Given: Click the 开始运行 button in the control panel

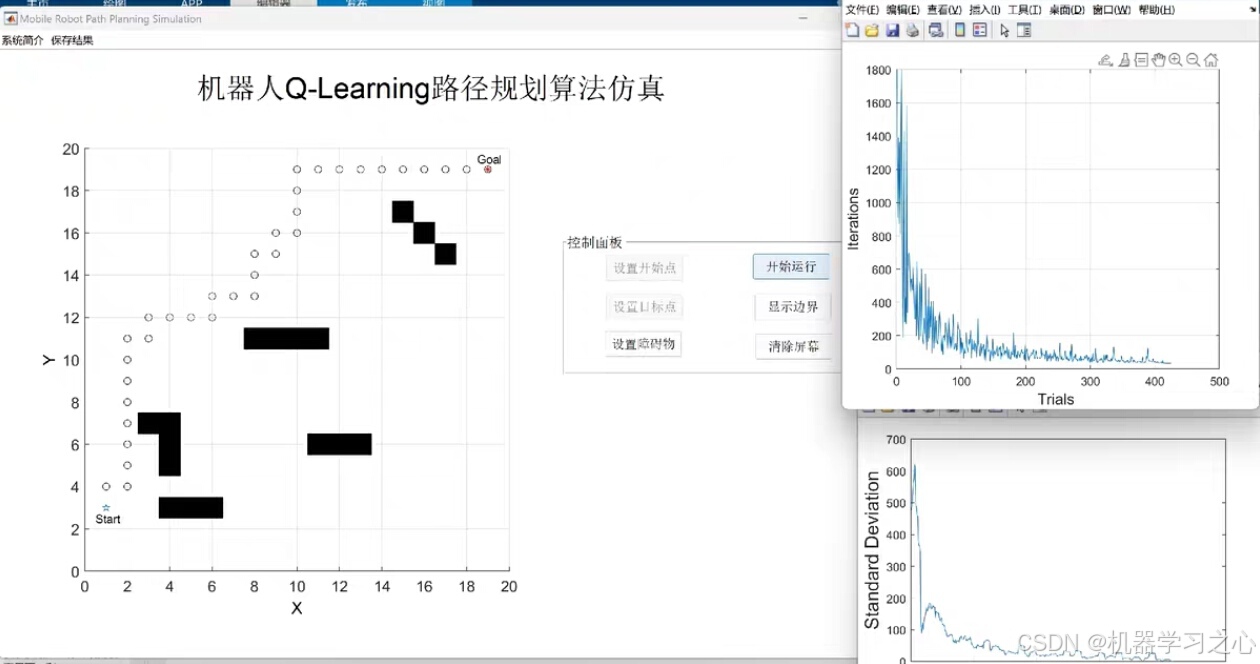Looking at the screenshot, I should [791, 267].
